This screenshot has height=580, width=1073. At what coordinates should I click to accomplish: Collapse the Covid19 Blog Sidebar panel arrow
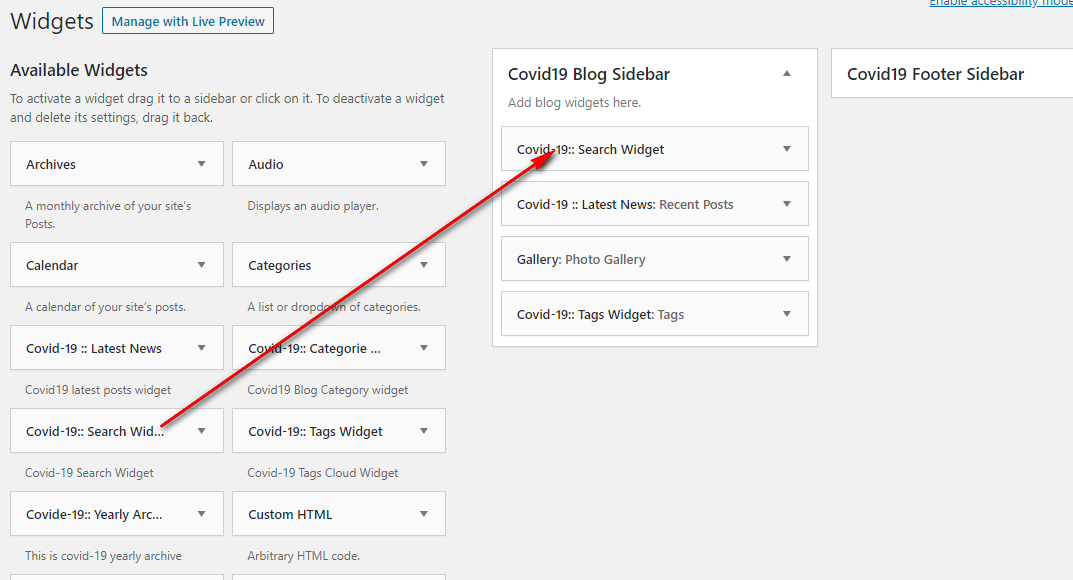pos(787,74)
